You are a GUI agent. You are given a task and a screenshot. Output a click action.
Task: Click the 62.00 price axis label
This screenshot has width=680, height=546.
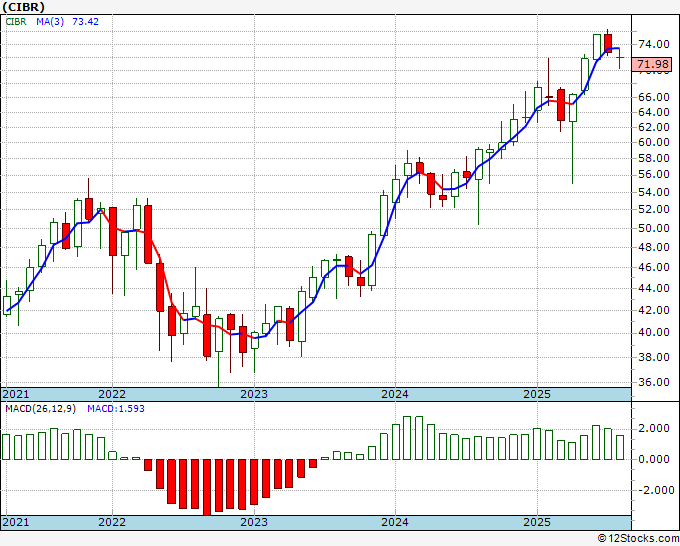point(654,127)
